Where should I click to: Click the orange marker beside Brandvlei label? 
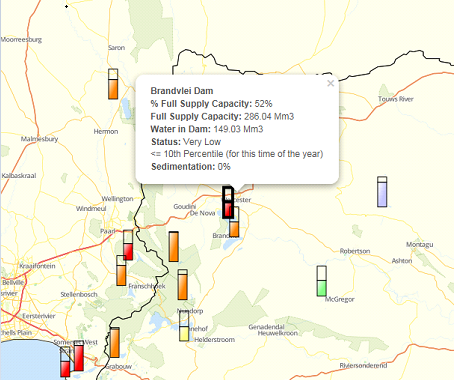[234, 222]
